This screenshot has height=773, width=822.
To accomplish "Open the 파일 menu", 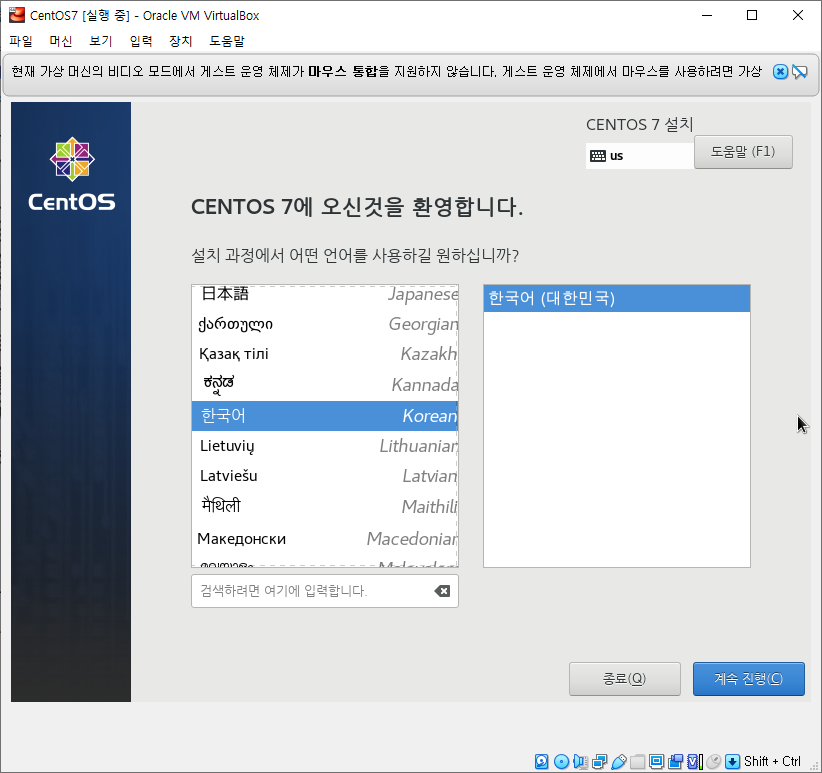I will (x=21, y=41).
